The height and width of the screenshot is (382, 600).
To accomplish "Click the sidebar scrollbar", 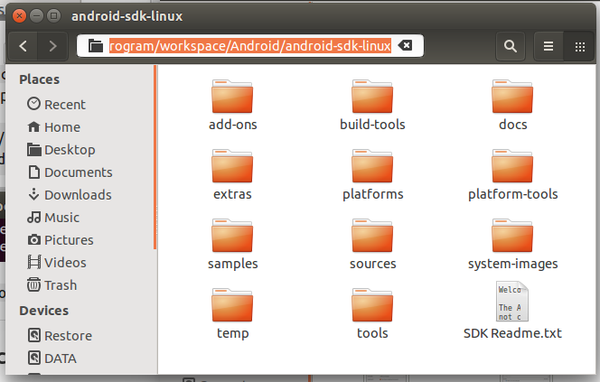I will [x=155, y=157].
